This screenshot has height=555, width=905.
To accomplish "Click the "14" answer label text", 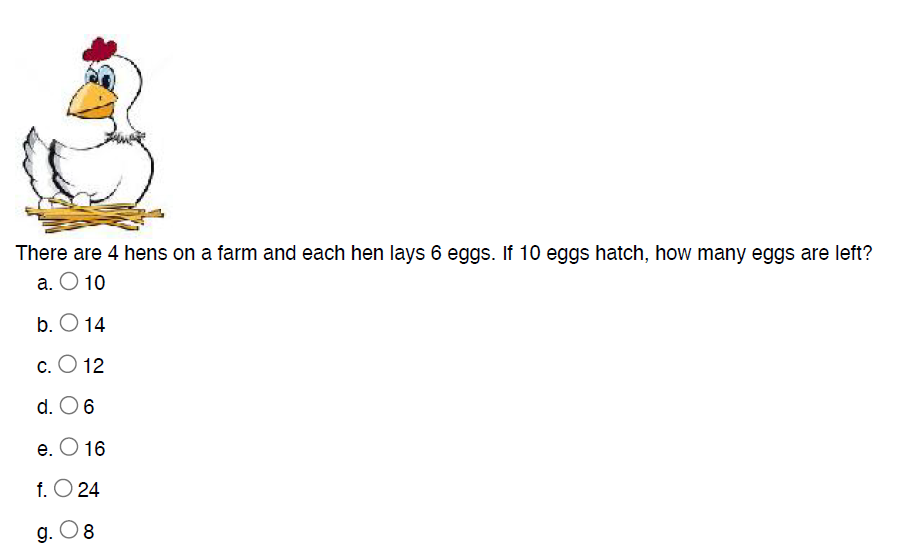I will 95,325.
